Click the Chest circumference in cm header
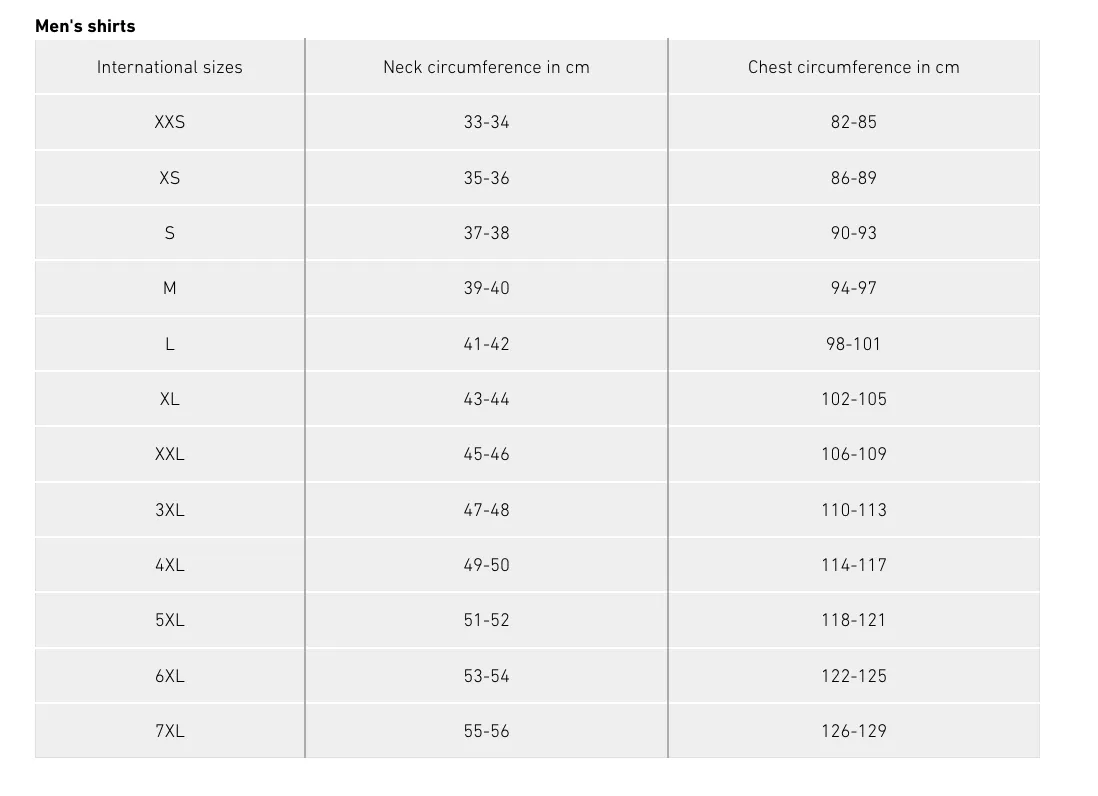Image resolution: width=1098 pixels, height=796 pixels. (854, 67)
